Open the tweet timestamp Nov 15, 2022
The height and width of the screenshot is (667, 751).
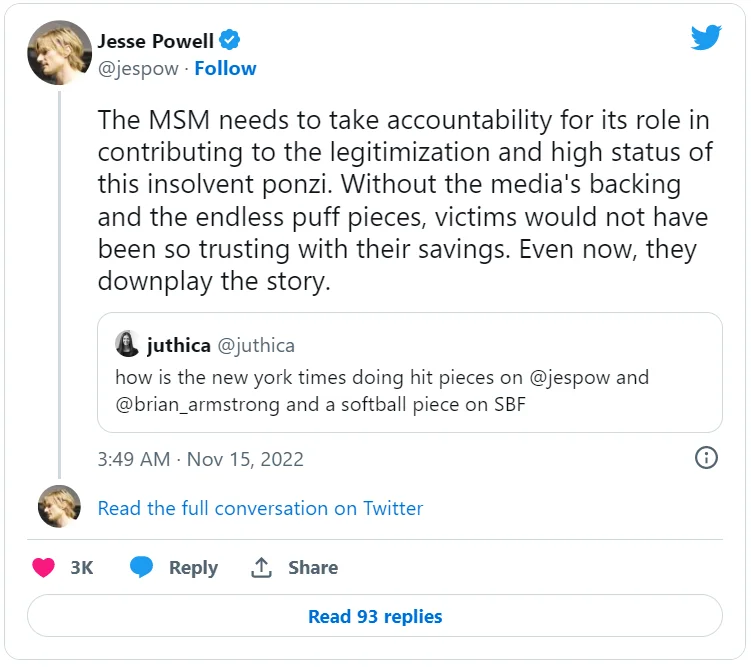point(200,459)
